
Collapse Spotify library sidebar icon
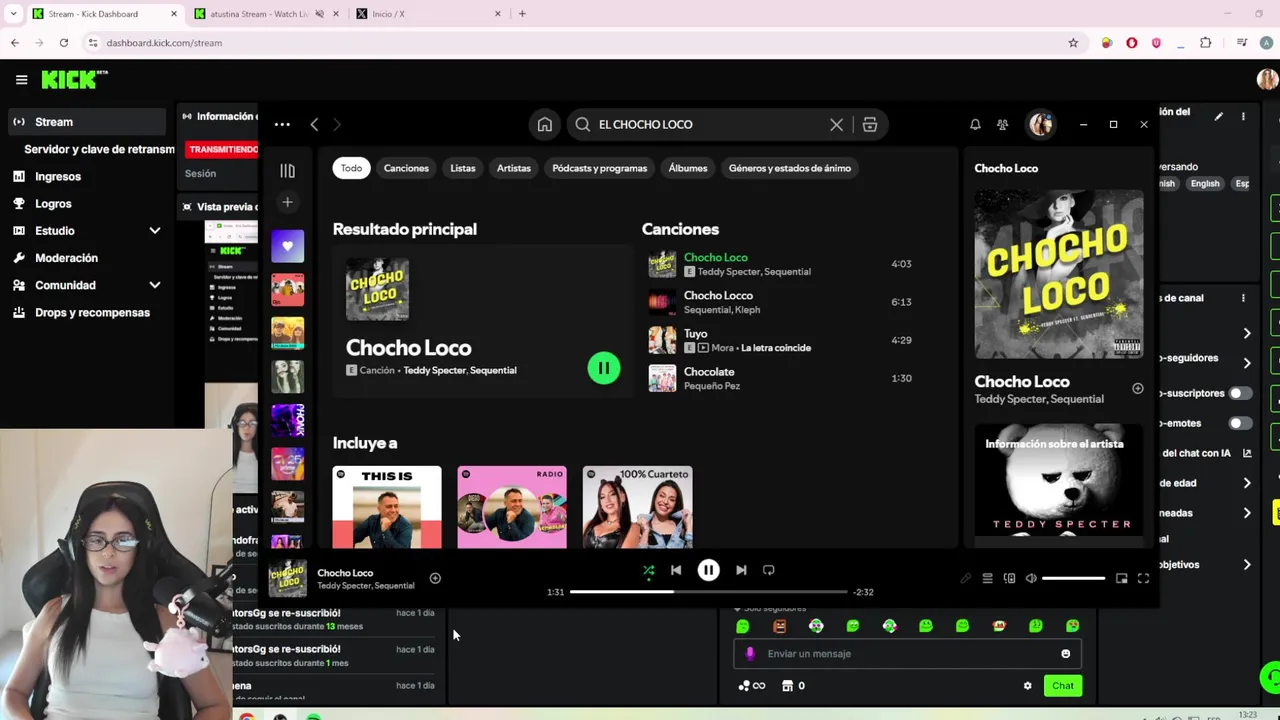pos(287,171)
